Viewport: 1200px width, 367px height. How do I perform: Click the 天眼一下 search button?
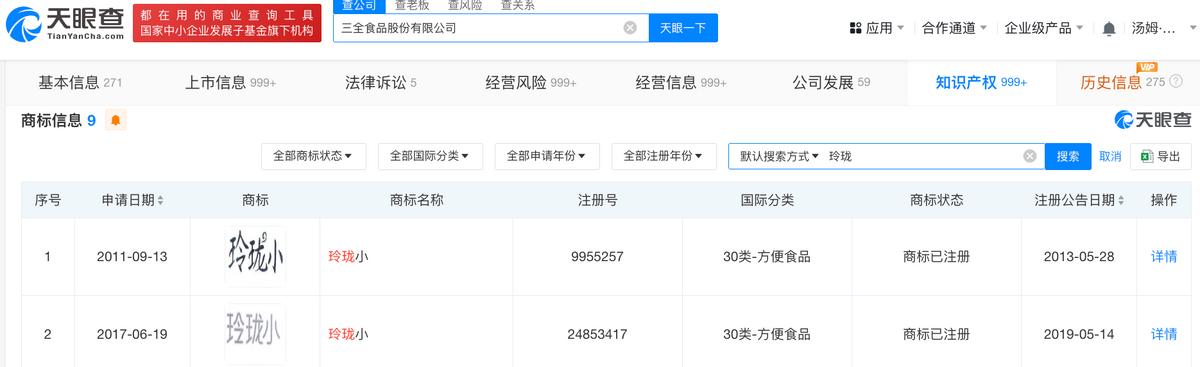point(683,28)
